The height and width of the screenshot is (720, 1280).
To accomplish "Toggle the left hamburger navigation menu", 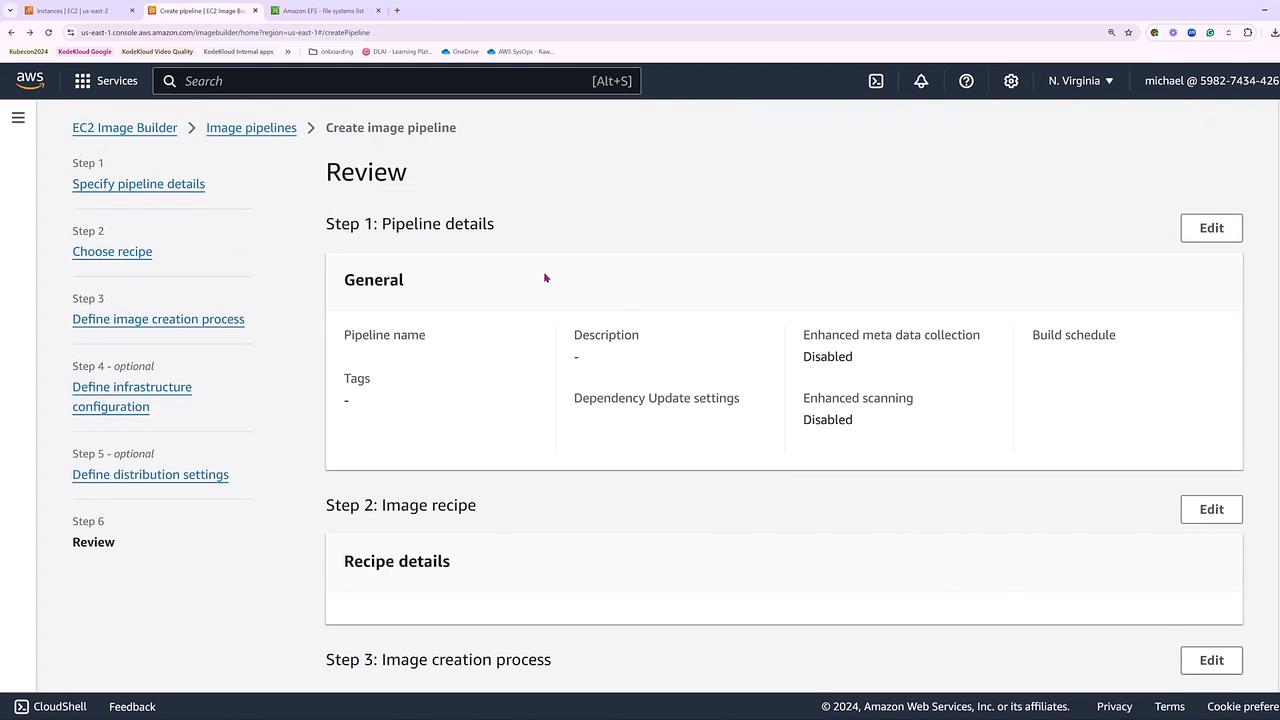I will coord(18,118).
